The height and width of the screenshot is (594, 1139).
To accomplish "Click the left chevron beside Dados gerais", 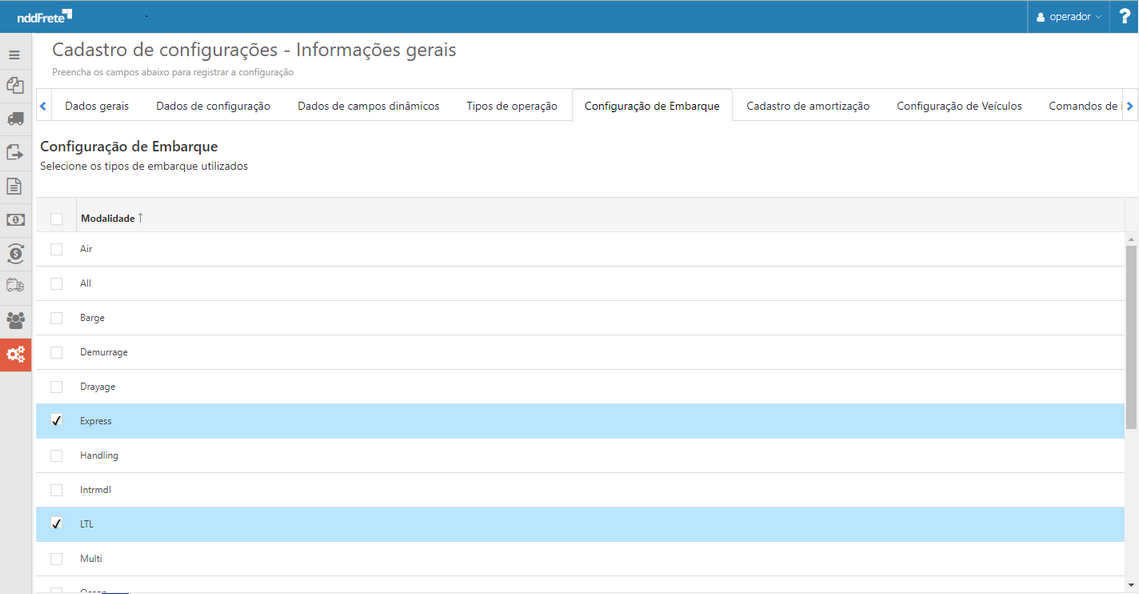I will tap(42, 104).
